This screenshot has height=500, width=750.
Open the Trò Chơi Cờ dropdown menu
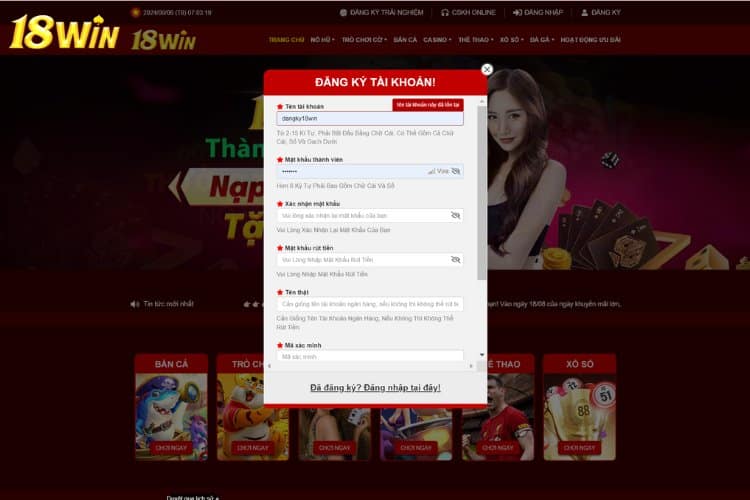point(364,40)
